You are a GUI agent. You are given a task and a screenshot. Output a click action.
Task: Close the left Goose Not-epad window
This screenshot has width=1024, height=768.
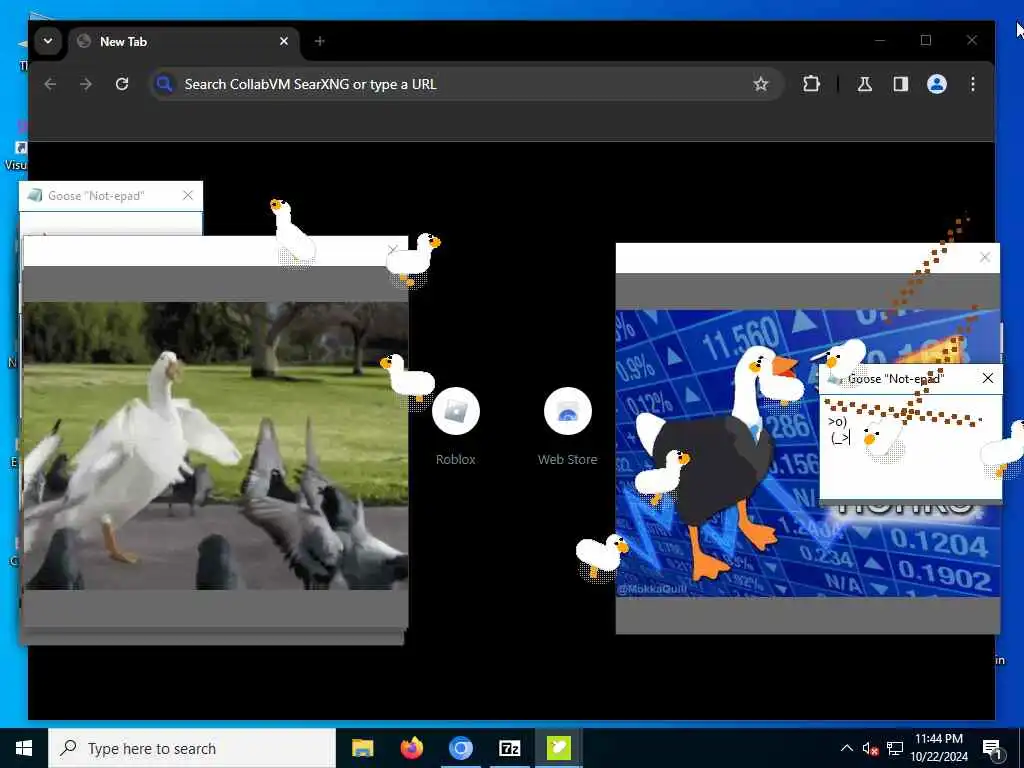(x=188, y=195)
